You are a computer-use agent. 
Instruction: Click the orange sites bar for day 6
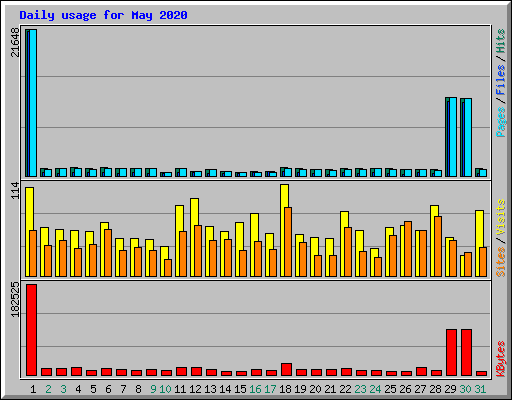point(108,253)
